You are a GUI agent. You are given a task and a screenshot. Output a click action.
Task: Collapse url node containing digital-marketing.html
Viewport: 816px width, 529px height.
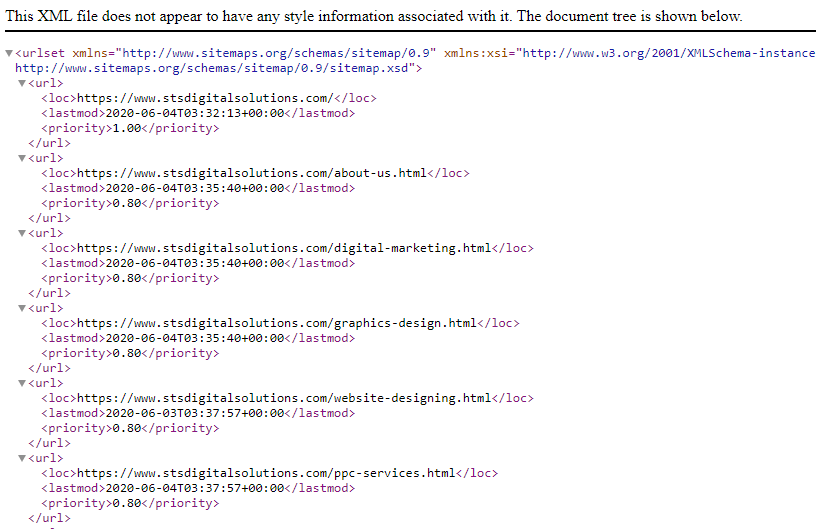tap(22, 233)
